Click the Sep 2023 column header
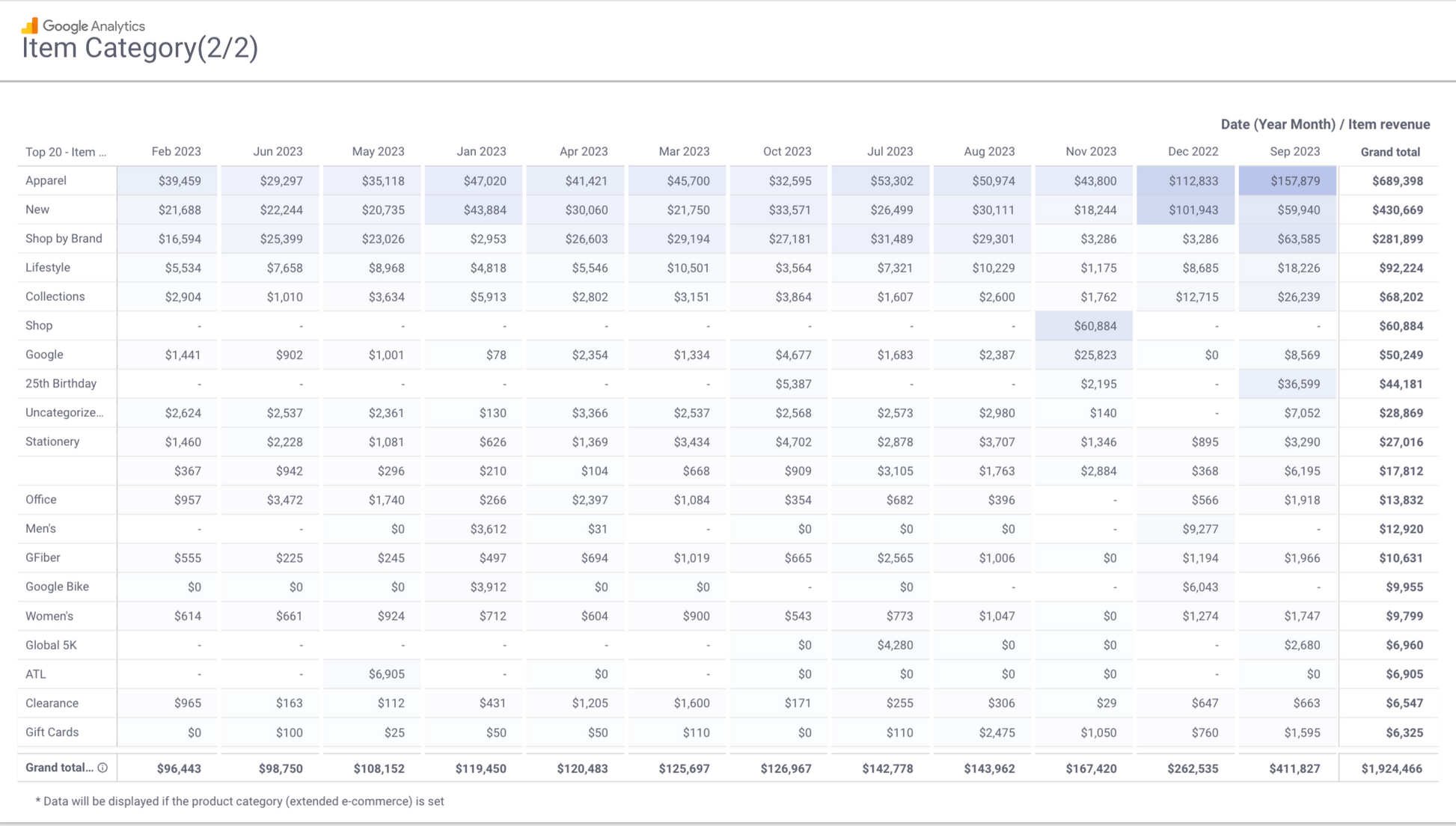 click(x=1294, y=151)
